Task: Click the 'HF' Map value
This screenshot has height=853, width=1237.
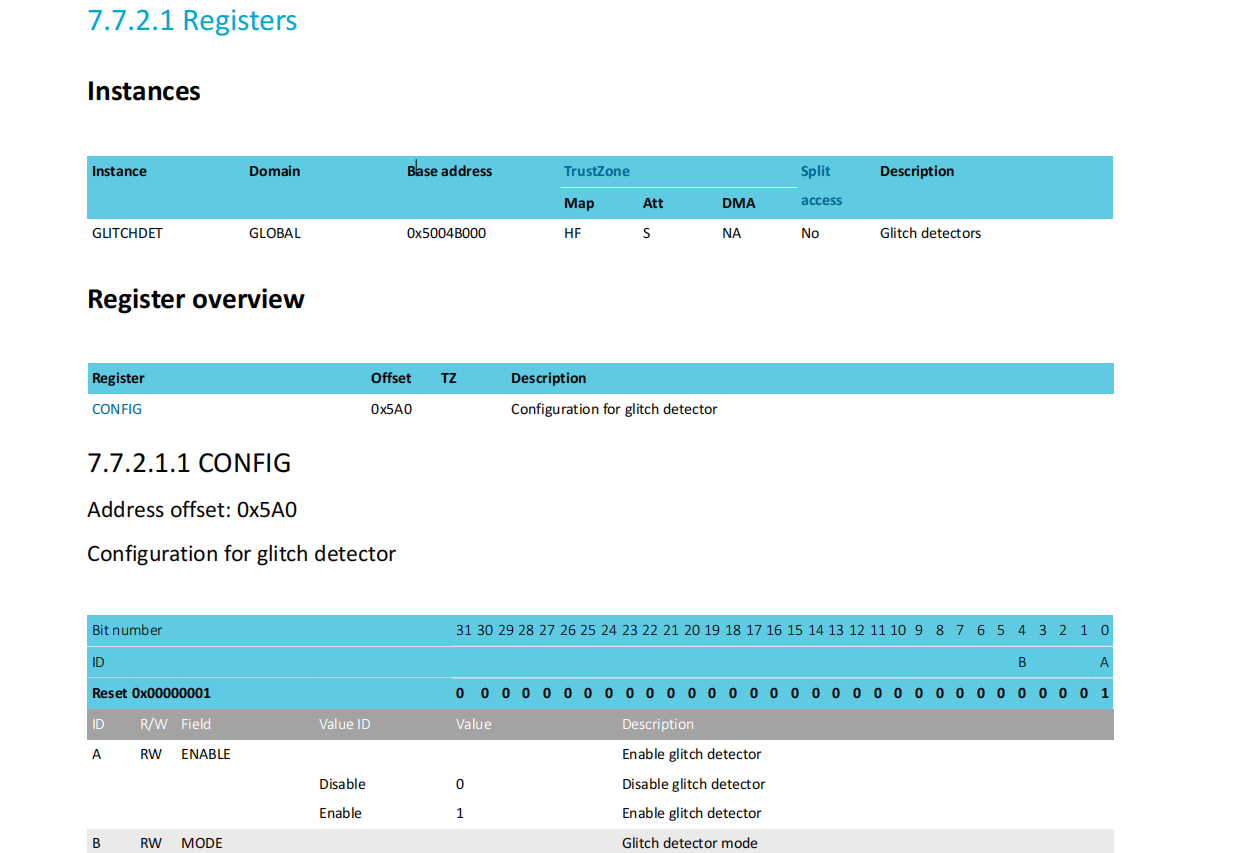Action: [x=573, y=233]
